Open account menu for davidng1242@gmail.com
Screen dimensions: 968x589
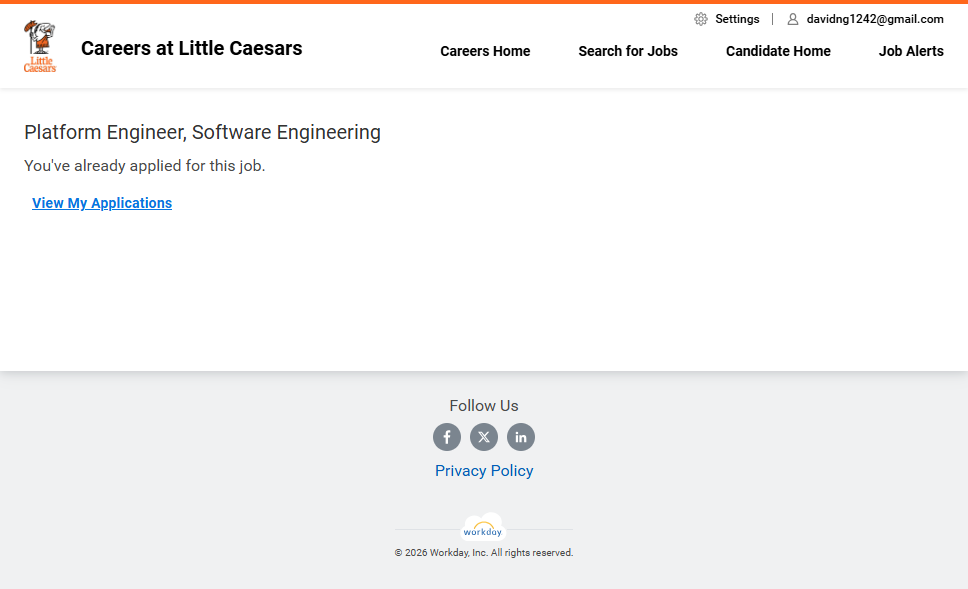[875, 19]
